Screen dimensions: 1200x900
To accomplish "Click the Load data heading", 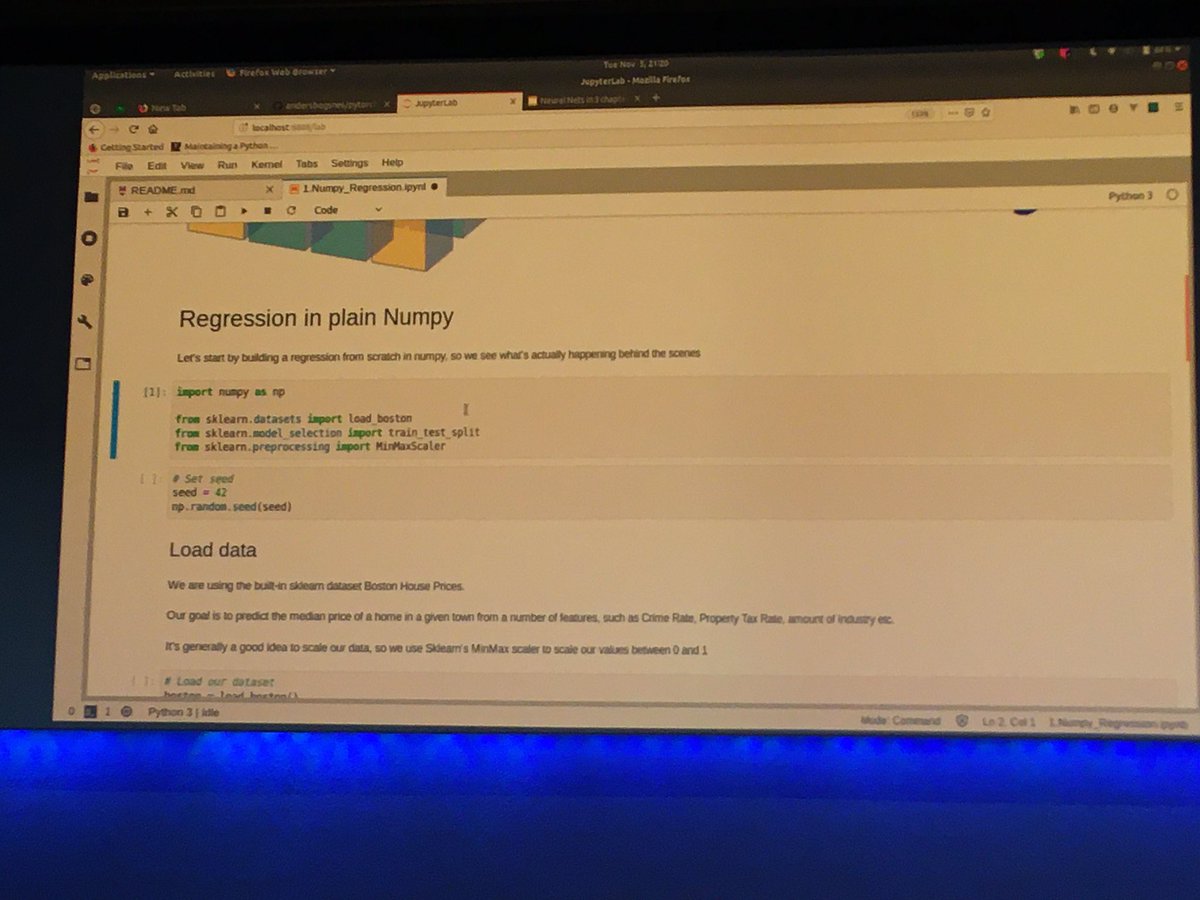I will click(x=213, y=549).
